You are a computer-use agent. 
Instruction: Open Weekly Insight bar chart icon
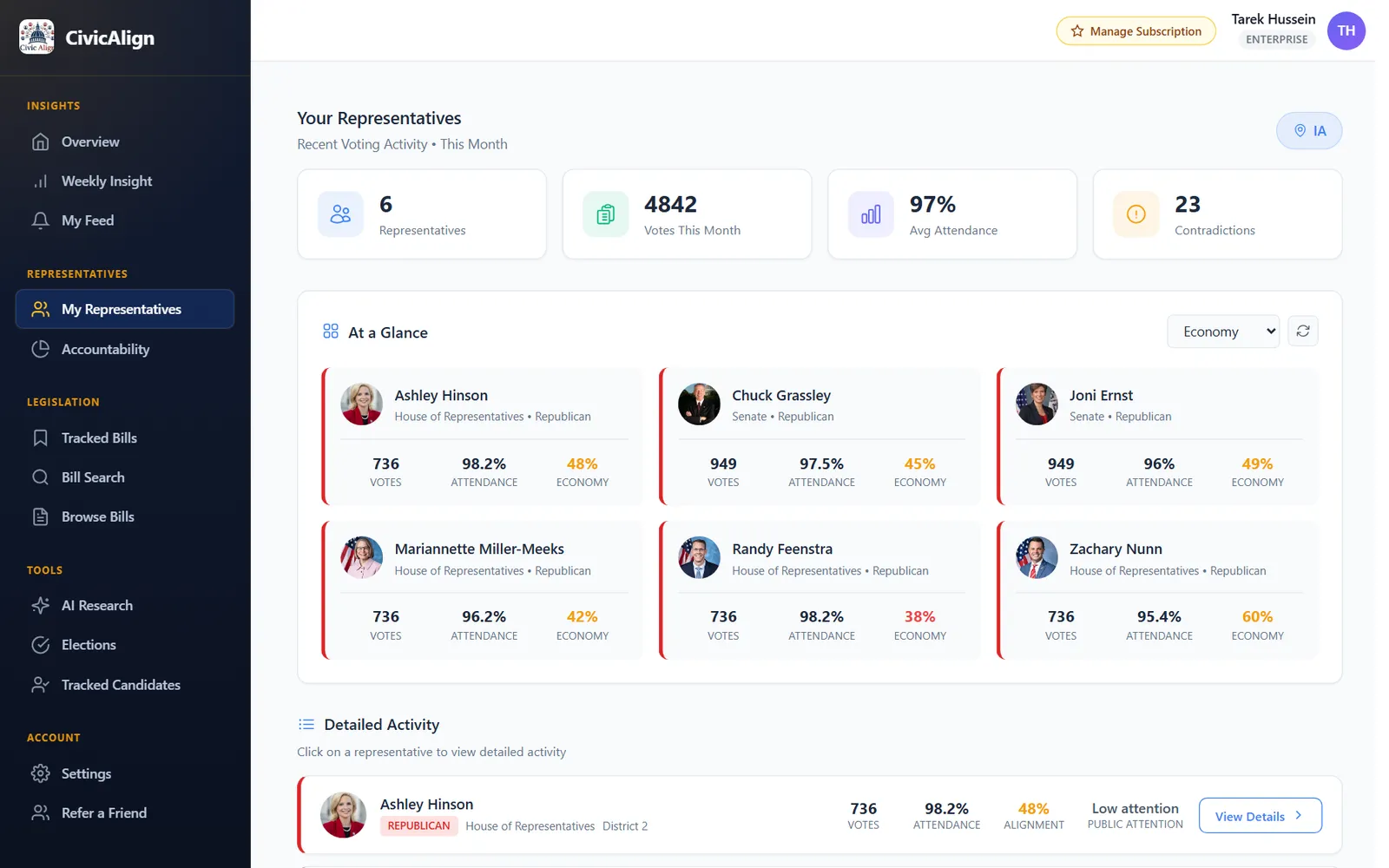41,181
